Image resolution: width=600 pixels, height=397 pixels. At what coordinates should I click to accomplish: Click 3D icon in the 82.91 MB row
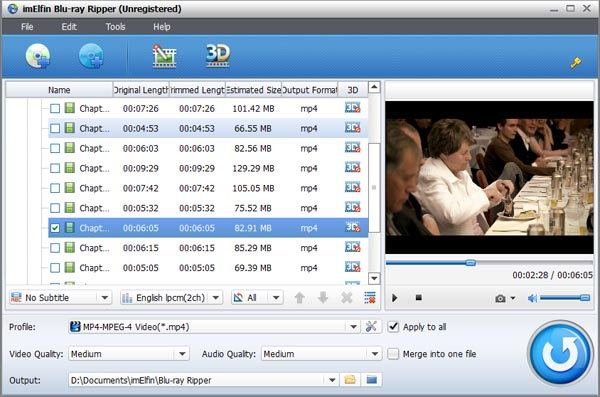click(352, 227)
